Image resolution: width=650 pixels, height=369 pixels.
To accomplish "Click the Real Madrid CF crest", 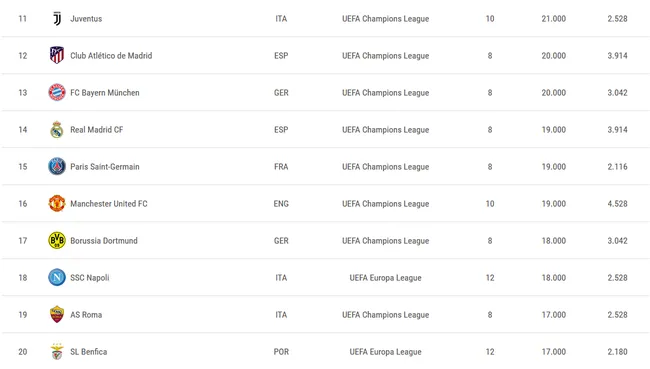I will click(x=57, y=129).
